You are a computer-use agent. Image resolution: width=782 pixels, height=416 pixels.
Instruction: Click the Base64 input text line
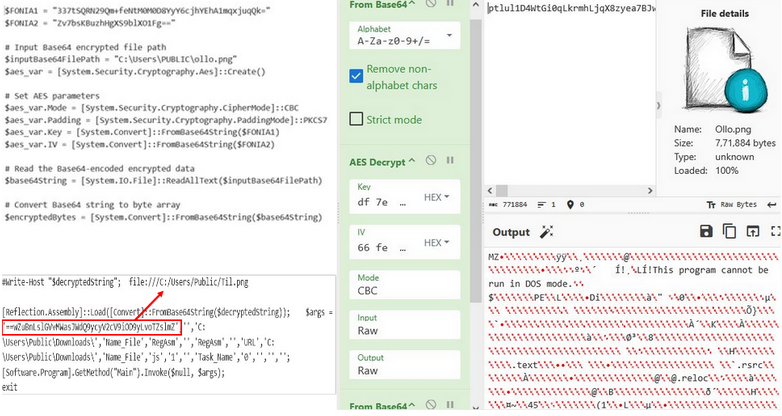tap(572, 8)
